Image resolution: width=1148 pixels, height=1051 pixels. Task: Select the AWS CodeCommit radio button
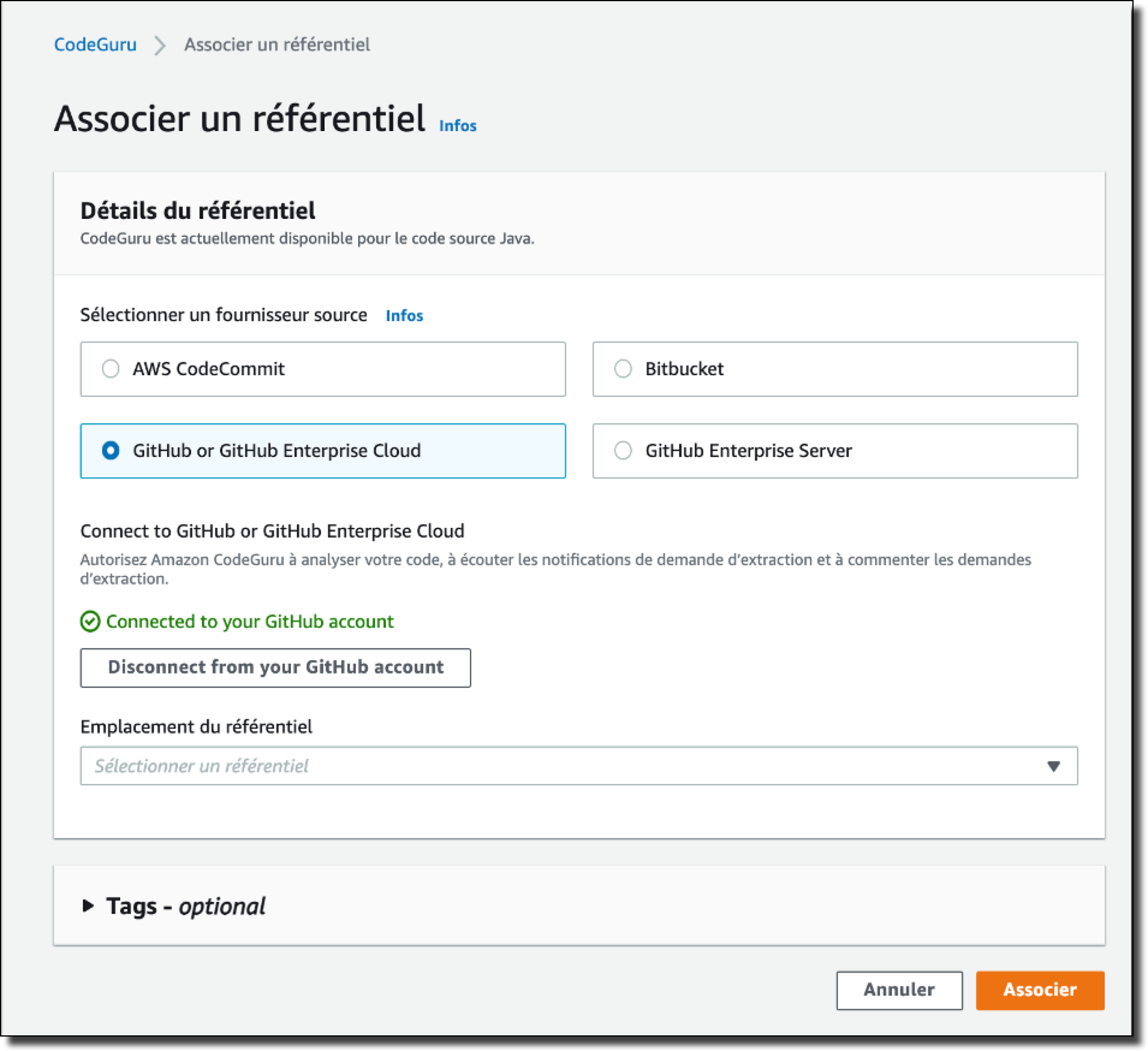click(111, 369)
